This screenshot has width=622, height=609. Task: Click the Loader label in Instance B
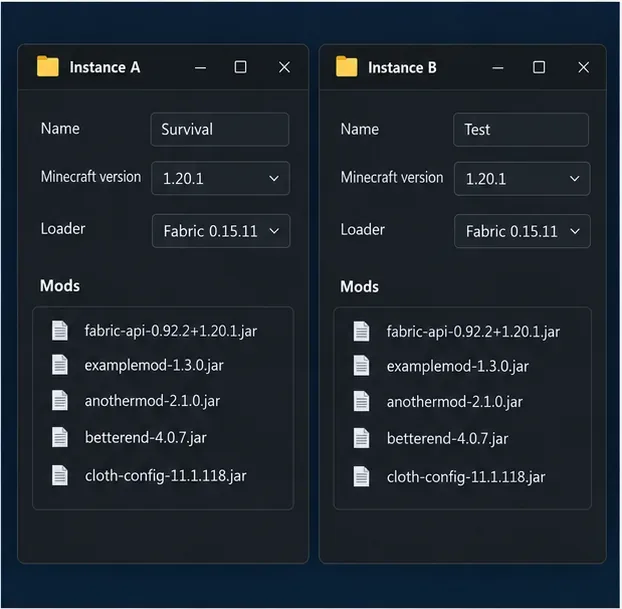click(363, 229)
